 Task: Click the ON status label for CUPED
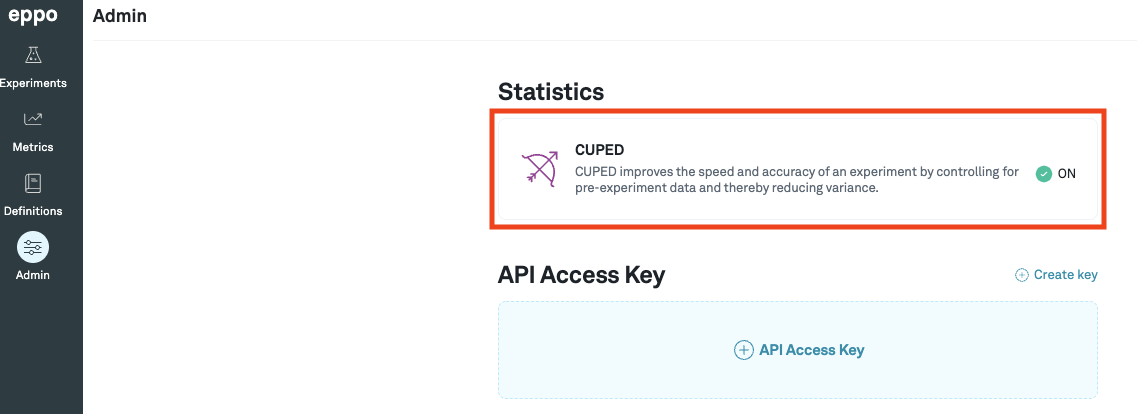click(x=1067, y=173)
